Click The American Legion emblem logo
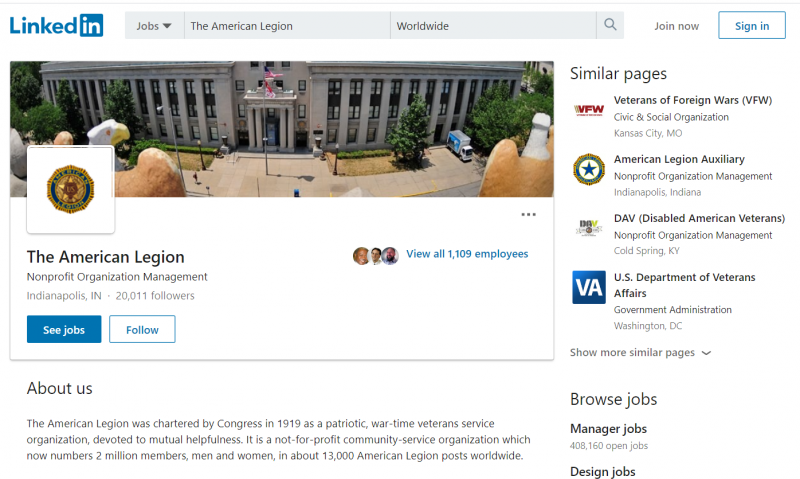Image resolution: width=800 pixels, height=479 pixels. coord(70,189)
